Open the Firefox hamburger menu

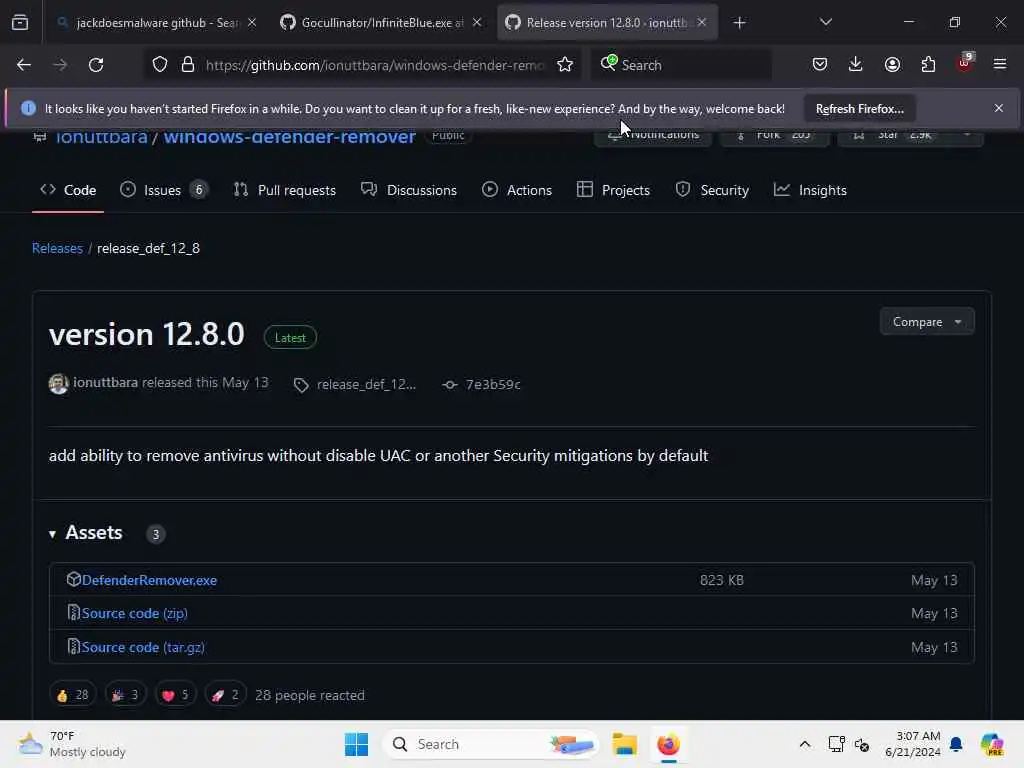pyautogui.click(x=999, y=64)
